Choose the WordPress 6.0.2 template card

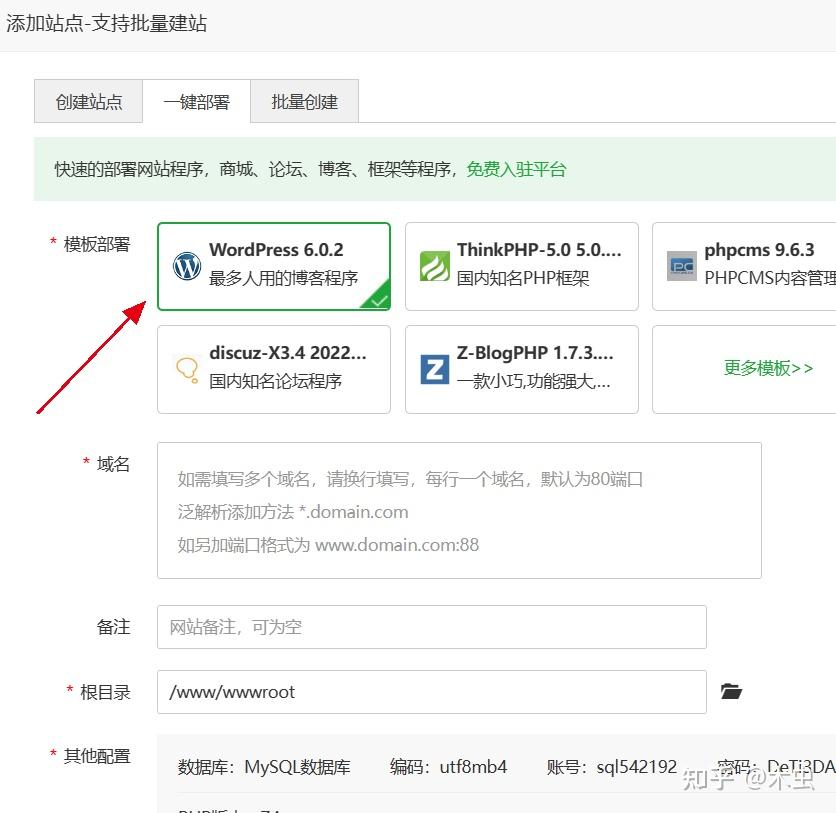[x=274, y=266]
